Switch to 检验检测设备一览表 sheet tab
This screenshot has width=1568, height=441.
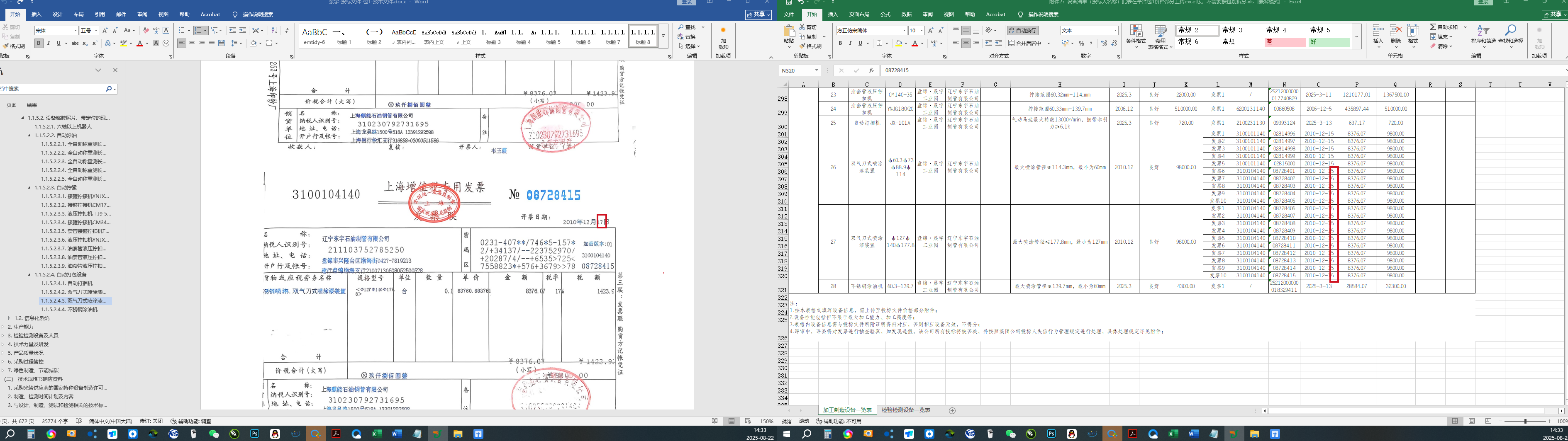(906, 411)
